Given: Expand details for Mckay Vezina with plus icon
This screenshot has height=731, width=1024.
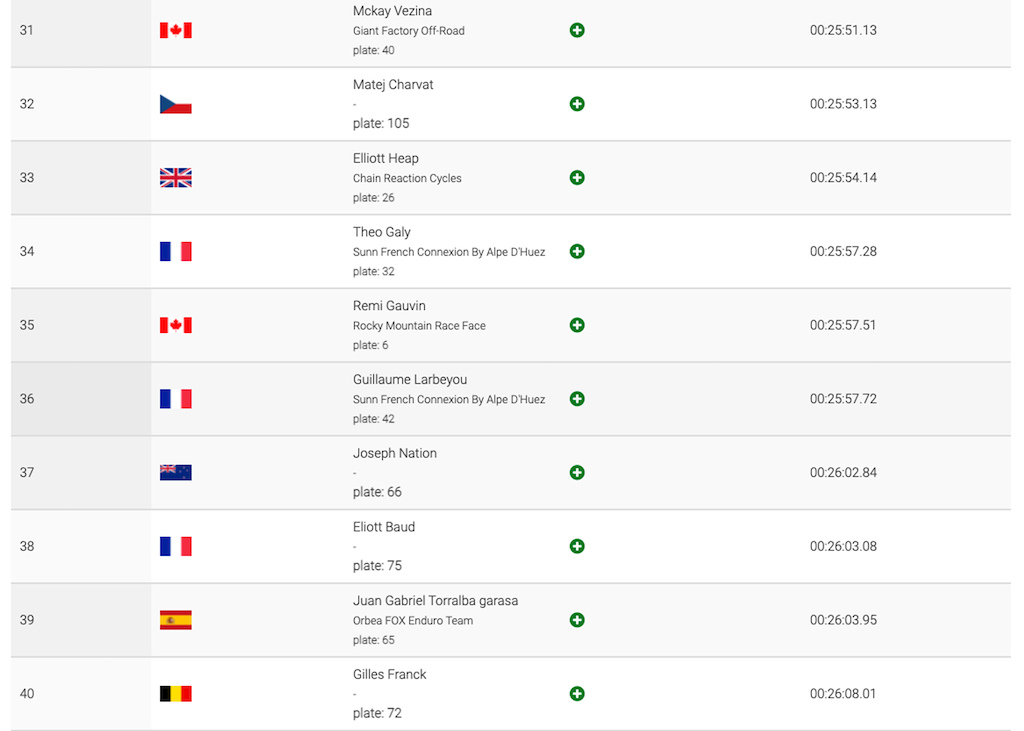Looking at the screenshot, I should (x=577, y=30).
